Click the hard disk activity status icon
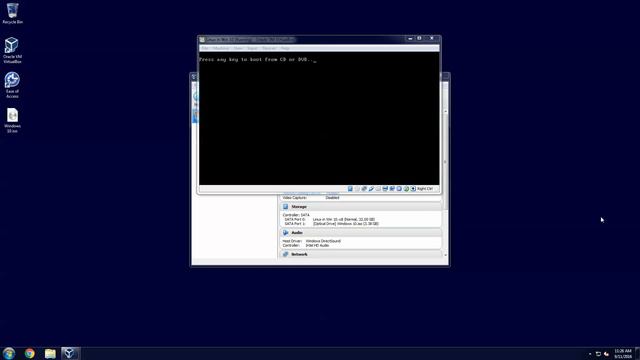This screenshot has height=360, width=640. pyautogui.click(x=350, y=189)
